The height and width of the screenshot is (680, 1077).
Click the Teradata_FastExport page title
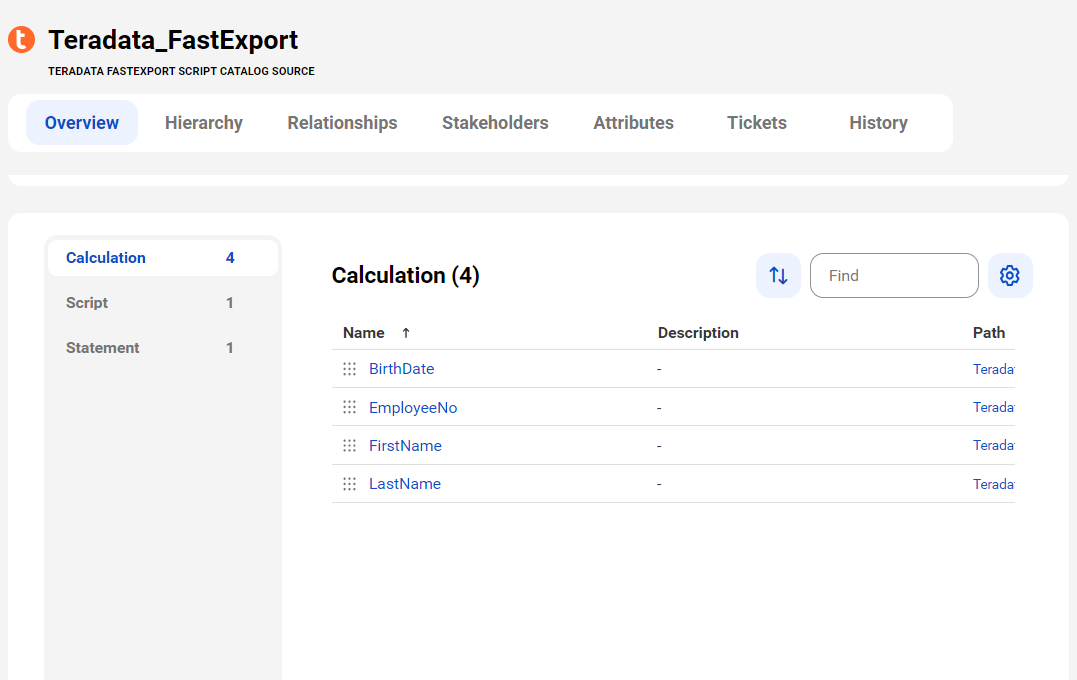[173, 40]
